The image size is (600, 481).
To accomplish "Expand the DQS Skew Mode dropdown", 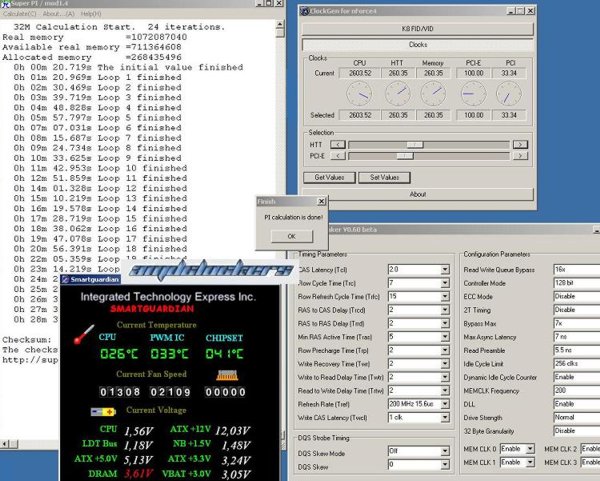I will pos(444,452).
